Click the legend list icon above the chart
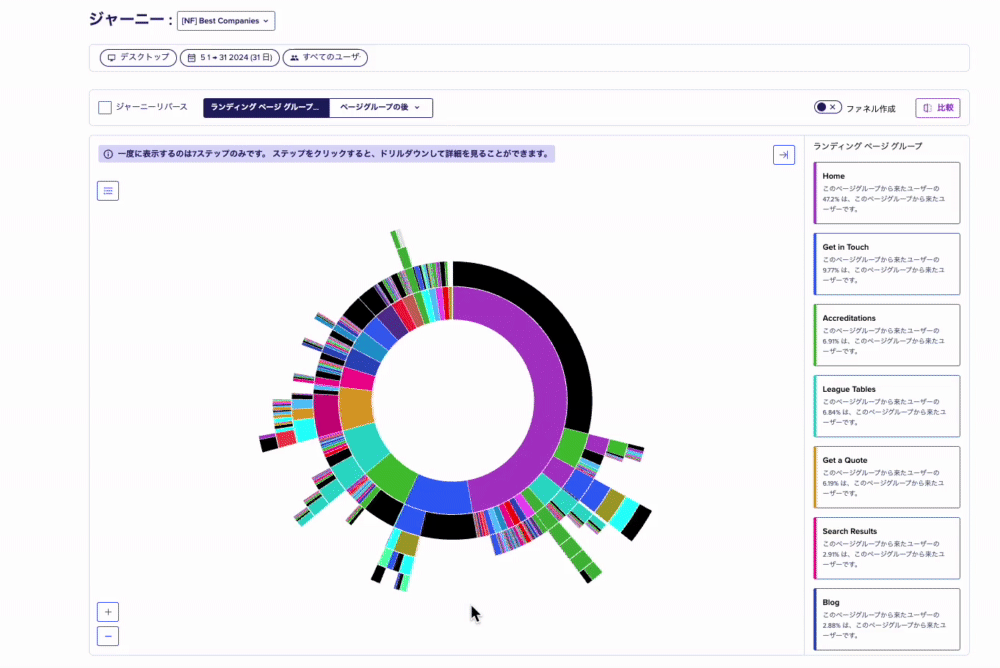 108,190
